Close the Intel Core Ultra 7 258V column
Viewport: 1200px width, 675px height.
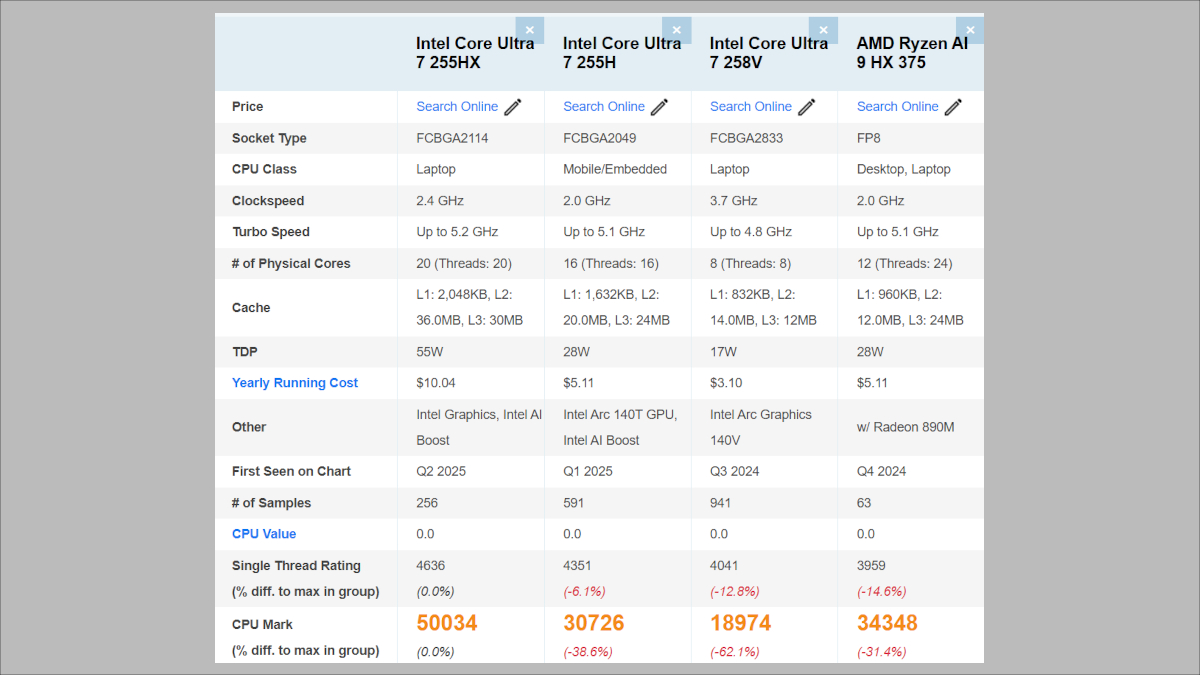tap(824, 30)
